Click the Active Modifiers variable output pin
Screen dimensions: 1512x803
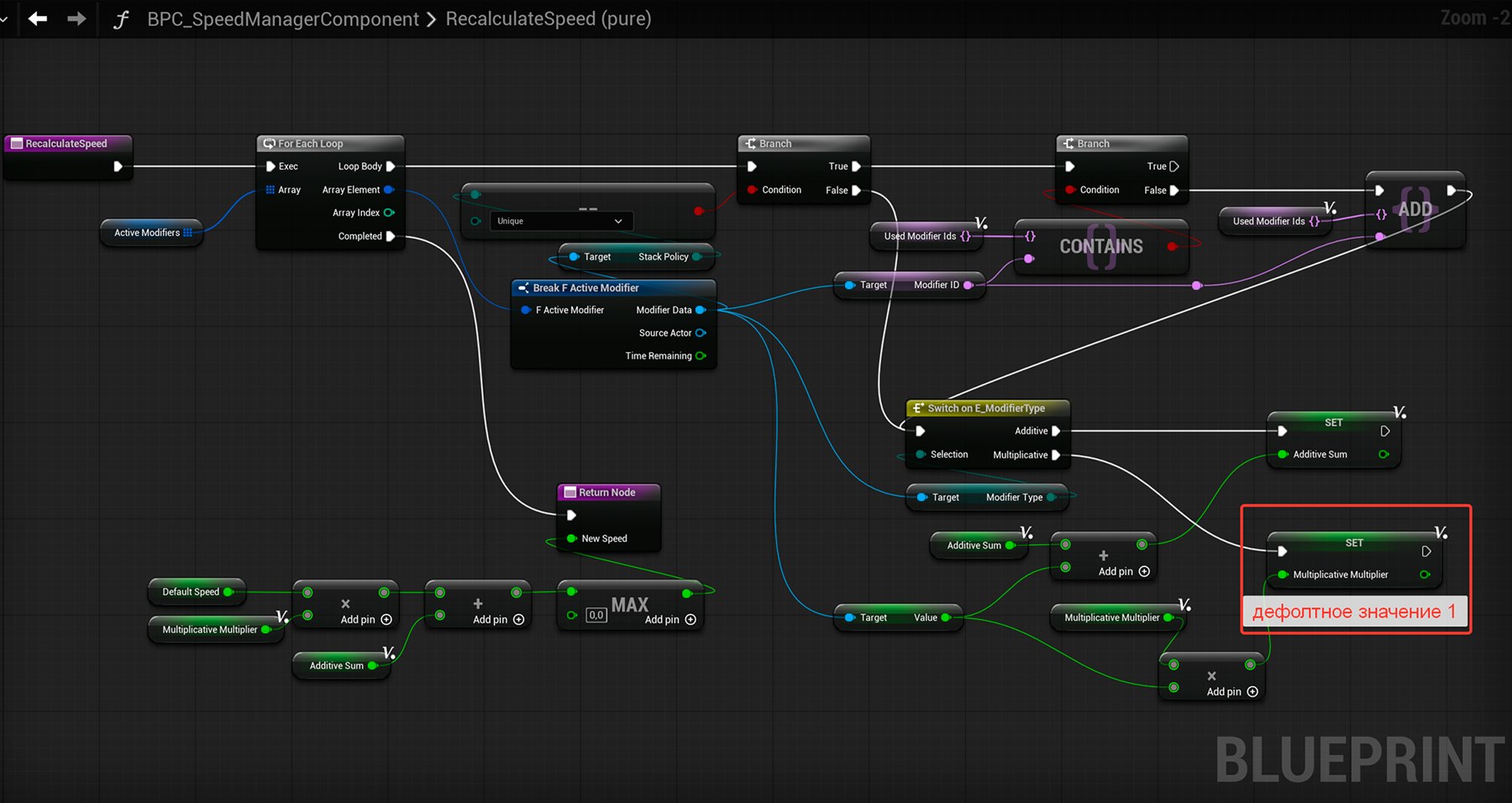[188, 233]
